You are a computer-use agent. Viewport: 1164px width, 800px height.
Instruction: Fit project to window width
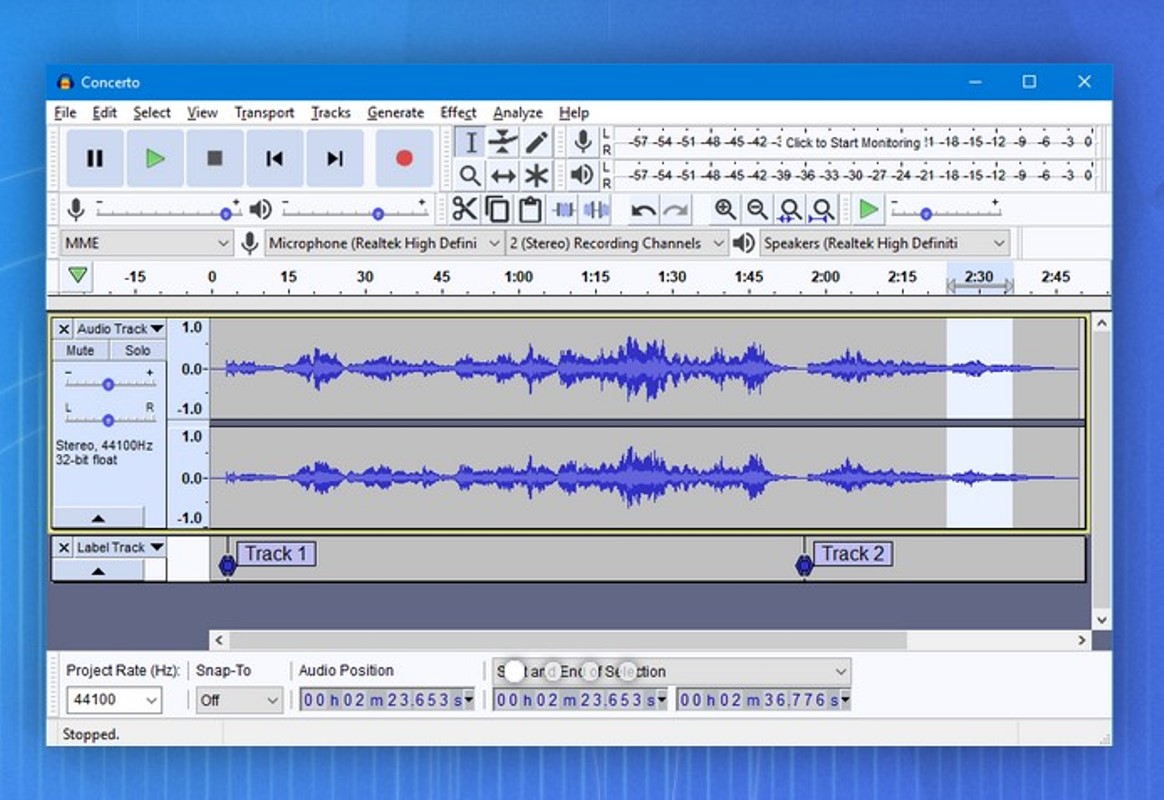[823, 210]
